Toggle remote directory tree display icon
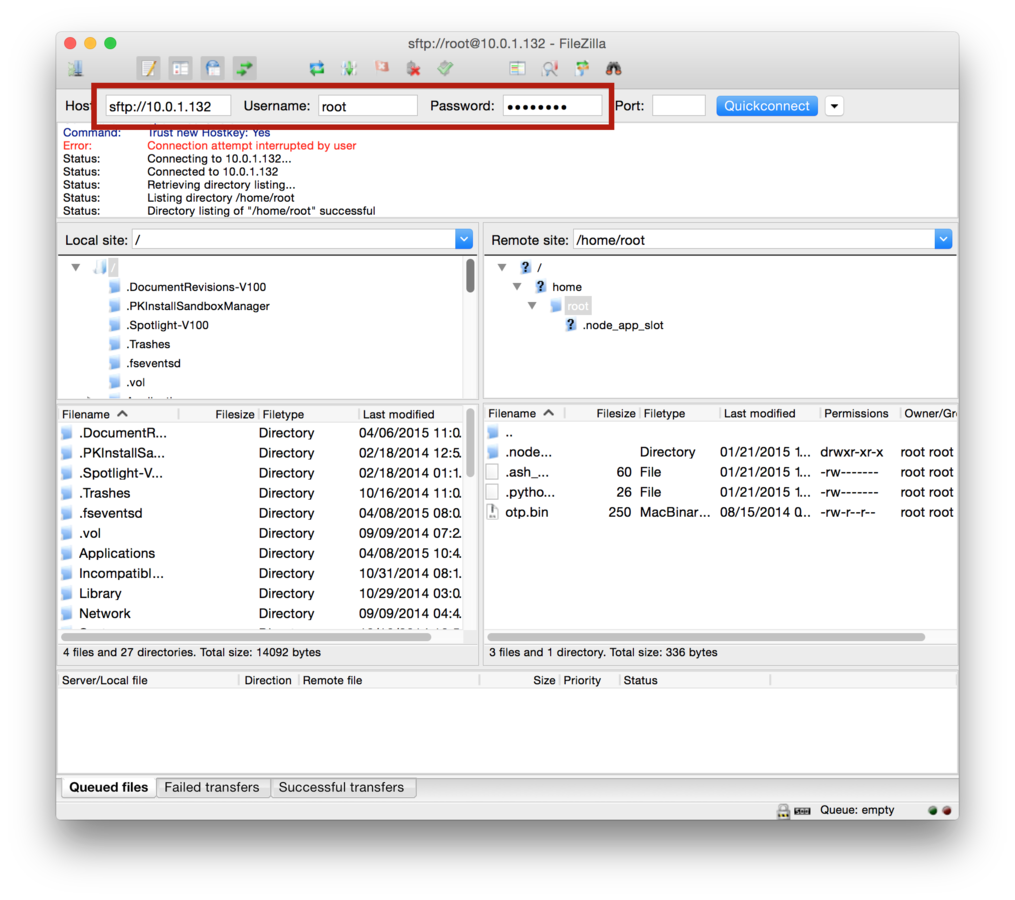Viewport: 1015px width, 900px height. (x=212, y=68)
